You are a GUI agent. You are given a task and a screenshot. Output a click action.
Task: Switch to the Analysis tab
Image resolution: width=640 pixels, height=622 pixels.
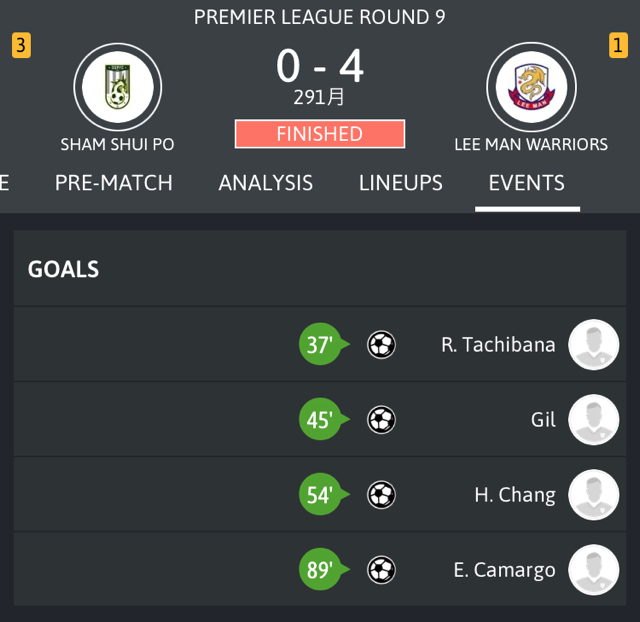tap(265, 183)
